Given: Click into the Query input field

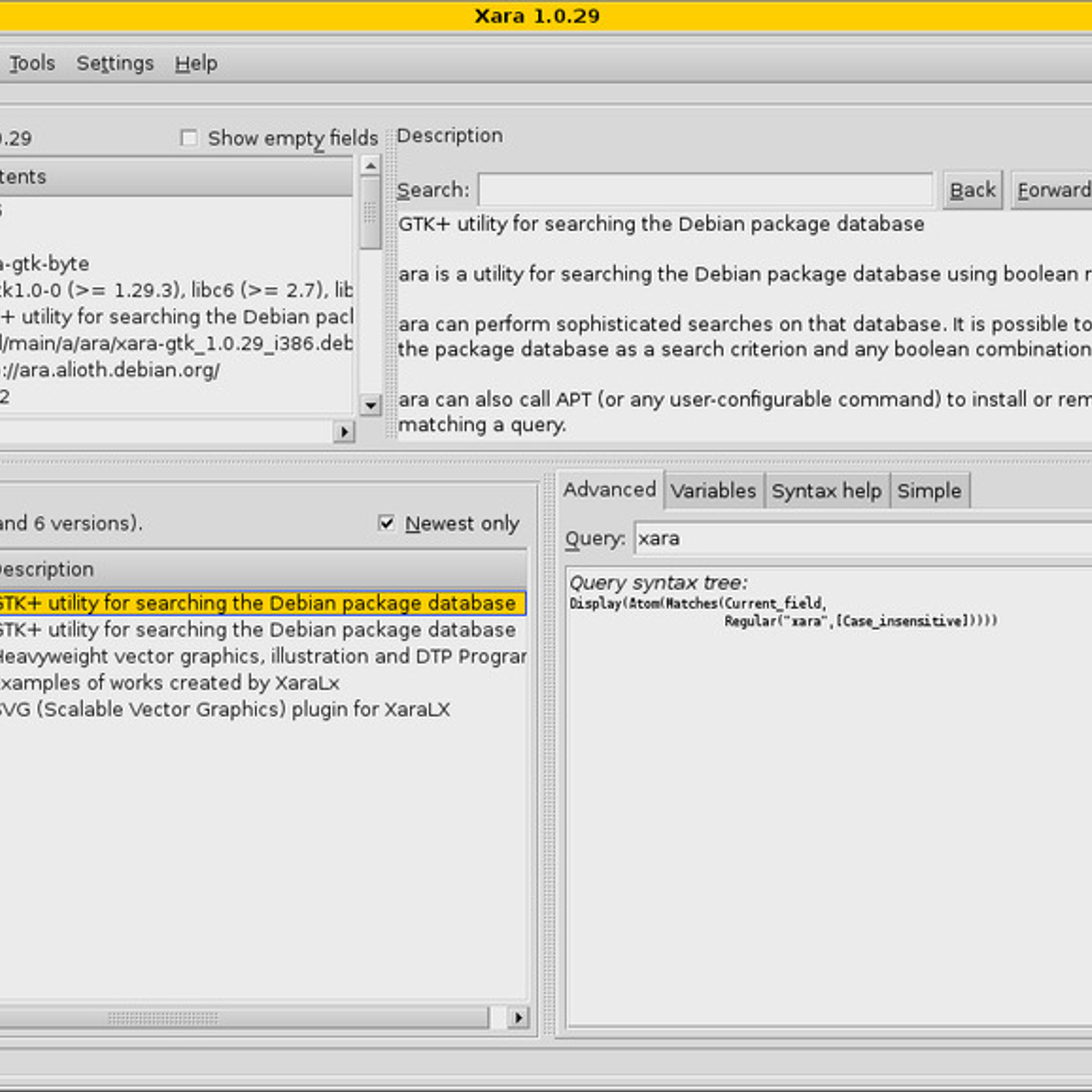Looking at the screenshot, I should 863,538.
